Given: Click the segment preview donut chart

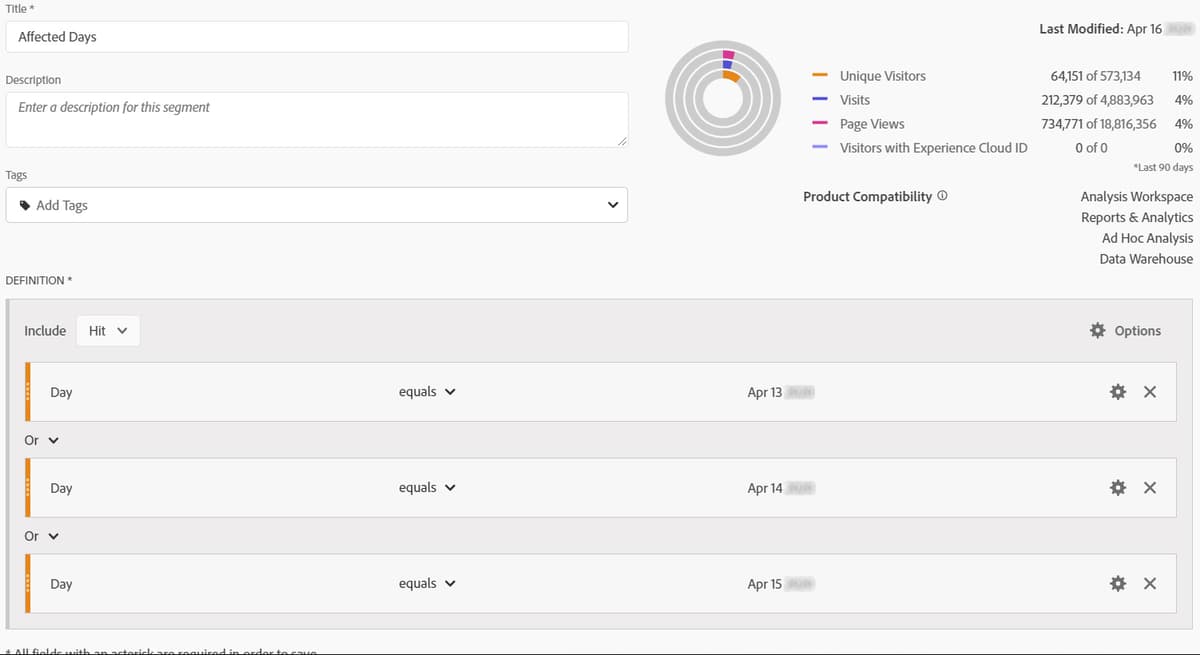Looking at the screenshot, I should click(x=722, y=98).
